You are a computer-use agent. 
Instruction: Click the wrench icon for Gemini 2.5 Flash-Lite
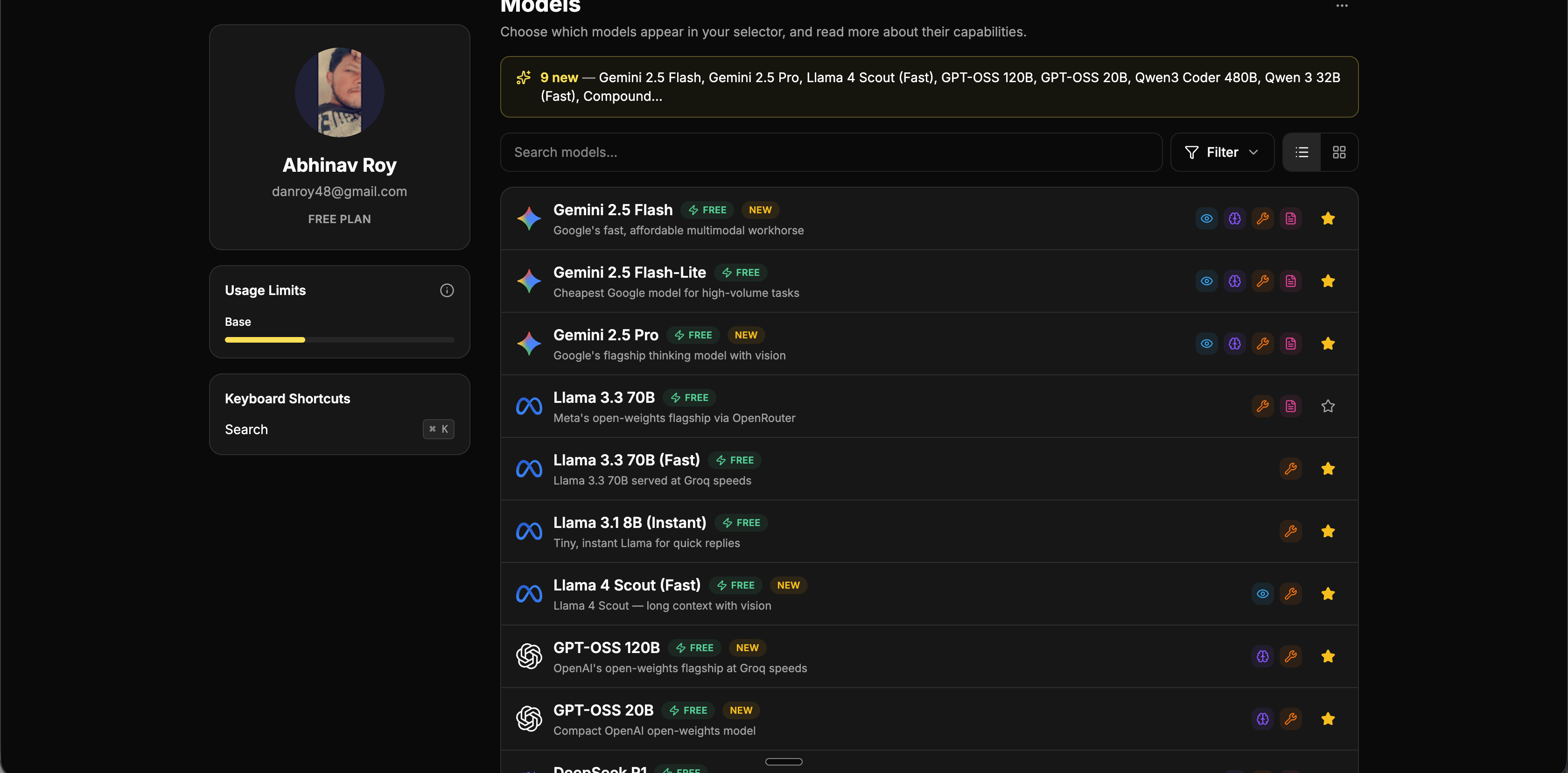click(x=1262, y=281)
